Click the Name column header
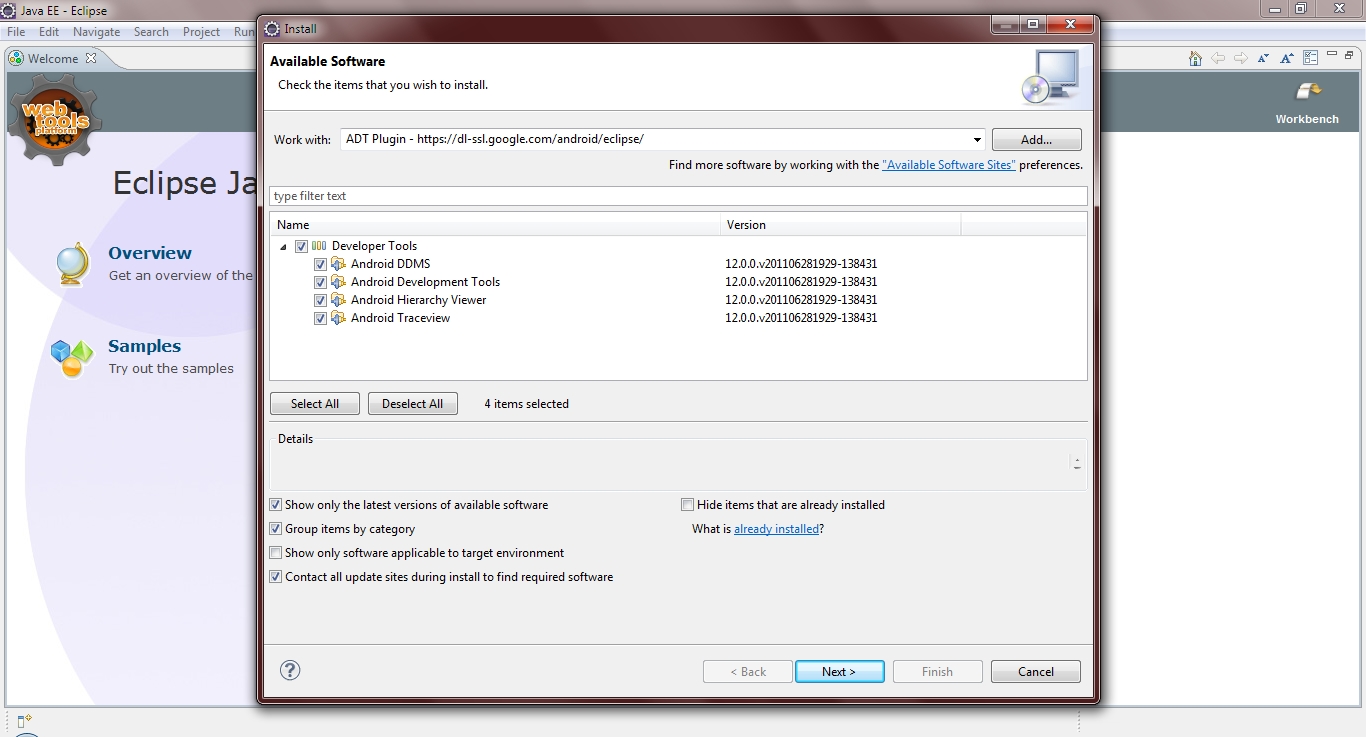The height and width of the screenshot is (737, 1366). pos(293,224)
